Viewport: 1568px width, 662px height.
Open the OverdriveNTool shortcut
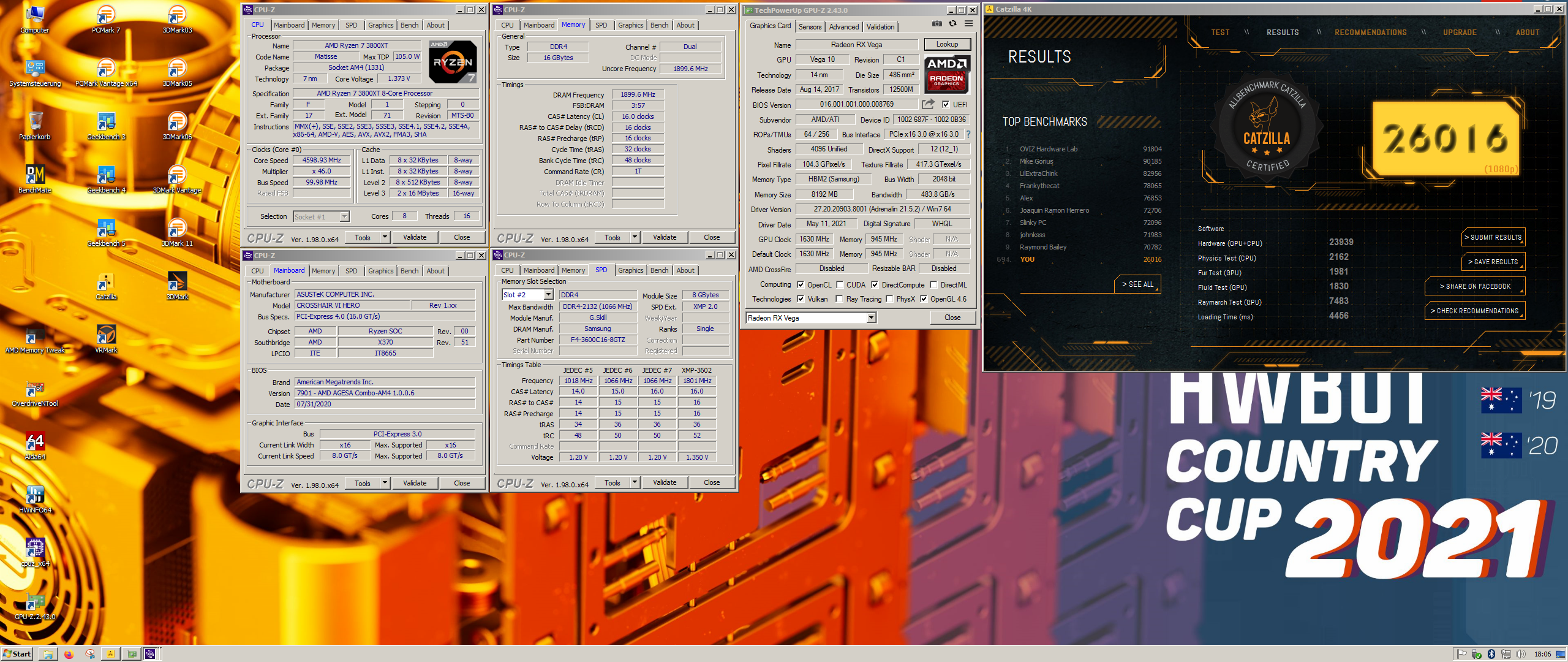click(x=35, y=392)
